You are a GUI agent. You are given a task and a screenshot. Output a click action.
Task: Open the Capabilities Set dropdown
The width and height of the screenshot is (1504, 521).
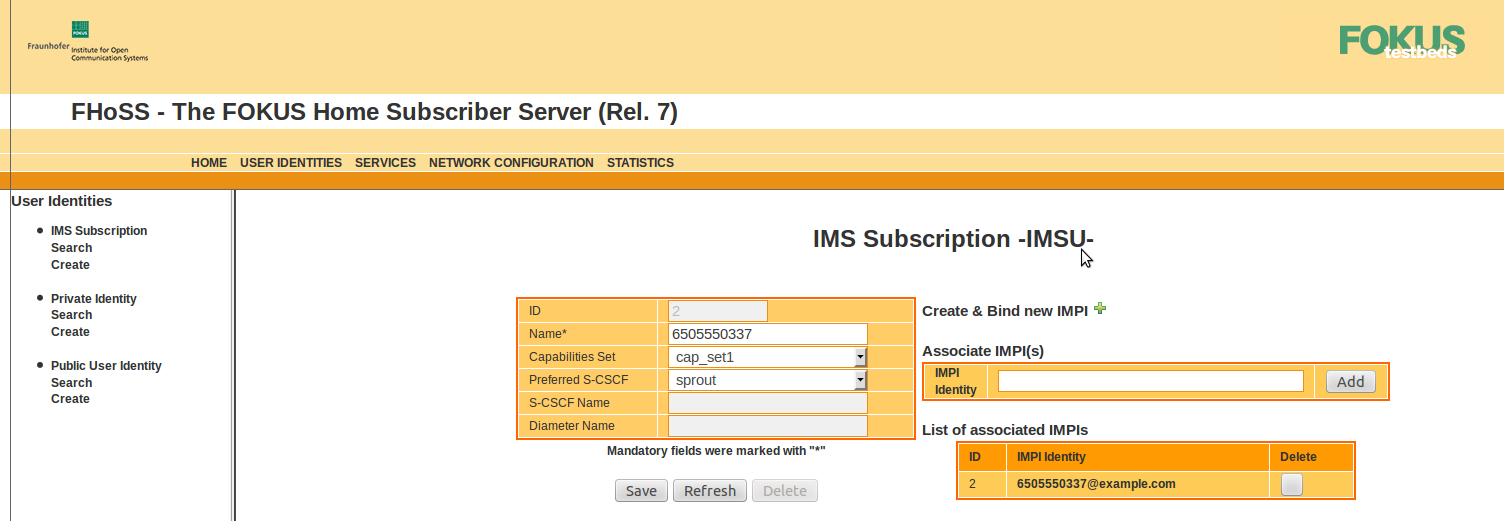(x=767, y=357)
